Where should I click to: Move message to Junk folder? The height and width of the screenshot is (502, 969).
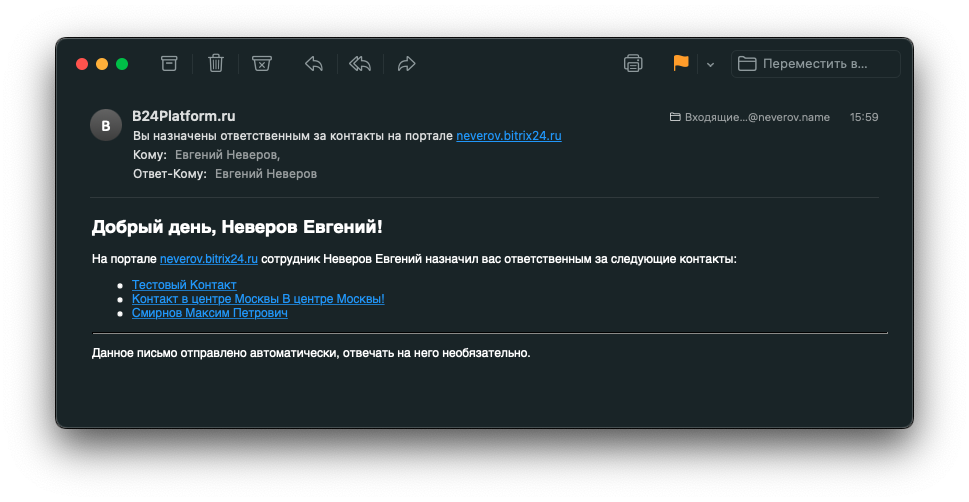(x=261, y=64)
